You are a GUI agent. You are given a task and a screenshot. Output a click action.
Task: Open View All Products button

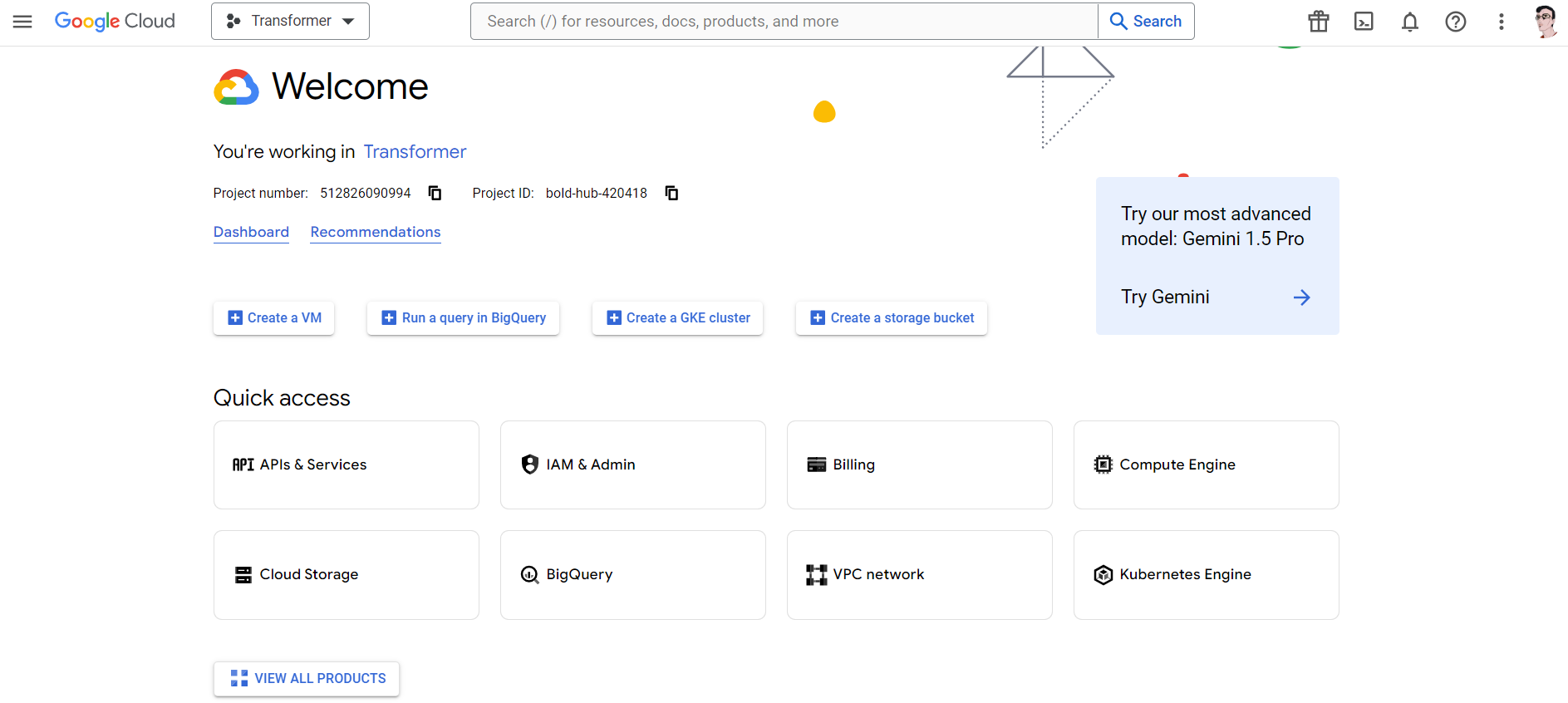[x=307, y=679]
